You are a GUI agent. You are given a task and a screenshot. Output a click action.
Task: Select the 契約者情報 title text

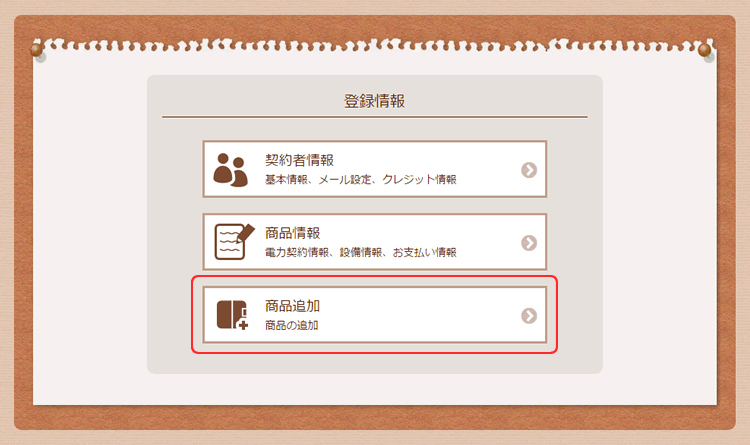coord(299,160)
